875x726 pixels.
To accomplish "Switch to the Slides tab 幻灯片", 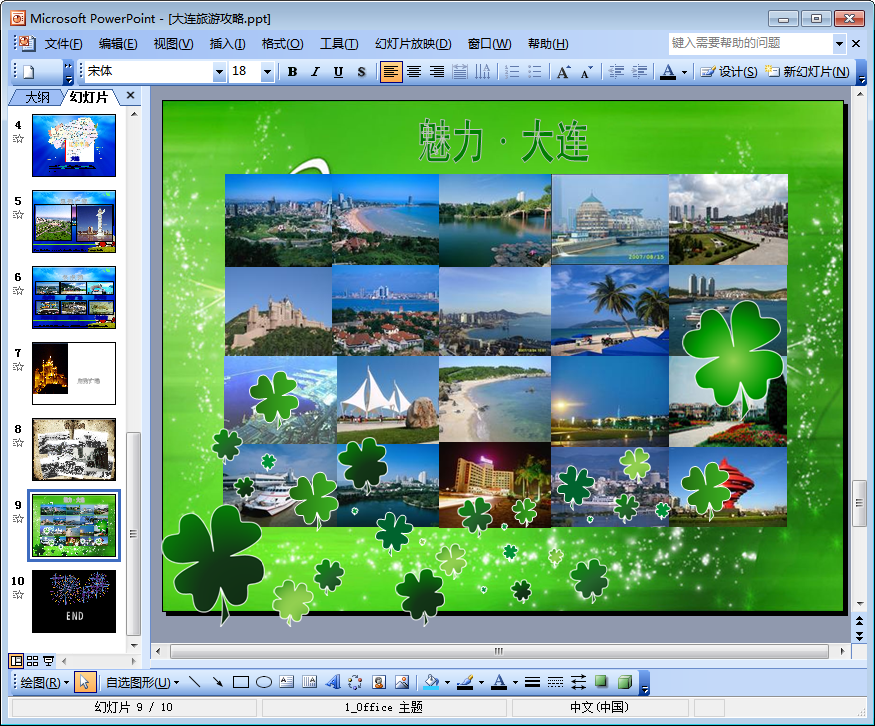I will pyautogui.click(x=88, y=97).
